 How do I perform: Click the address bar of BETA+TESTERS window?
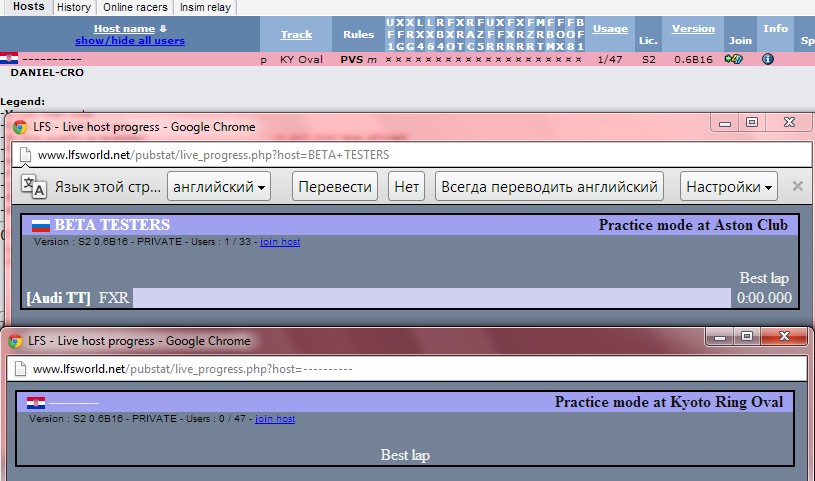point(411,155)
